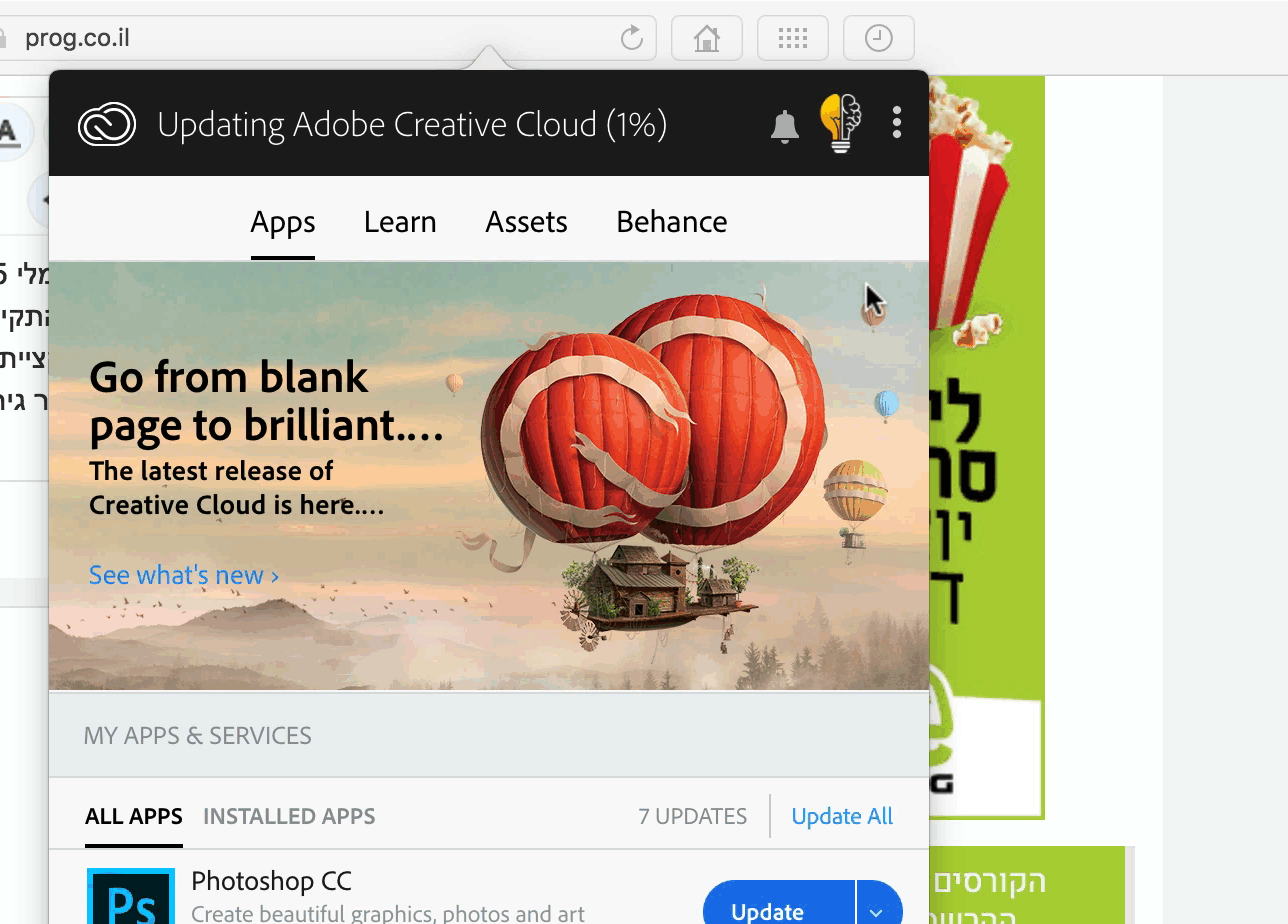Select the ALL APPS filter
Image resolution: width=1288 pixels, height=924 pixels.
pos(134,817)
